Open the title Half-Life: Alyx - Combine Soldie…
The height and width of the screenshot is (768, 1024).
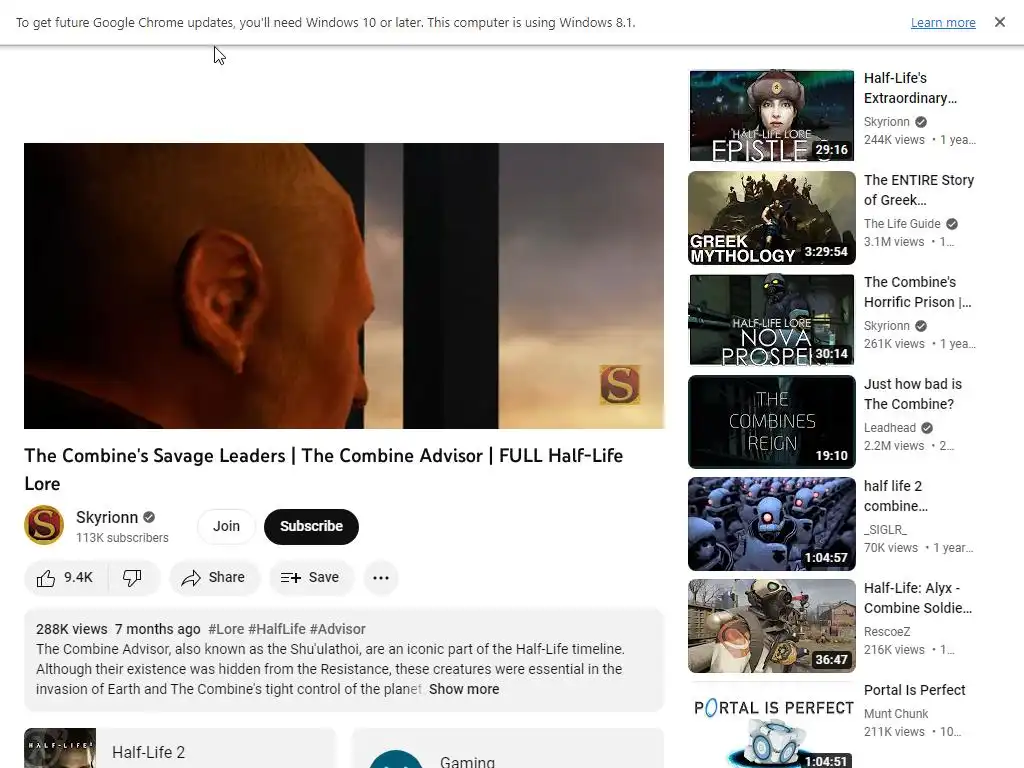(918, 598)
